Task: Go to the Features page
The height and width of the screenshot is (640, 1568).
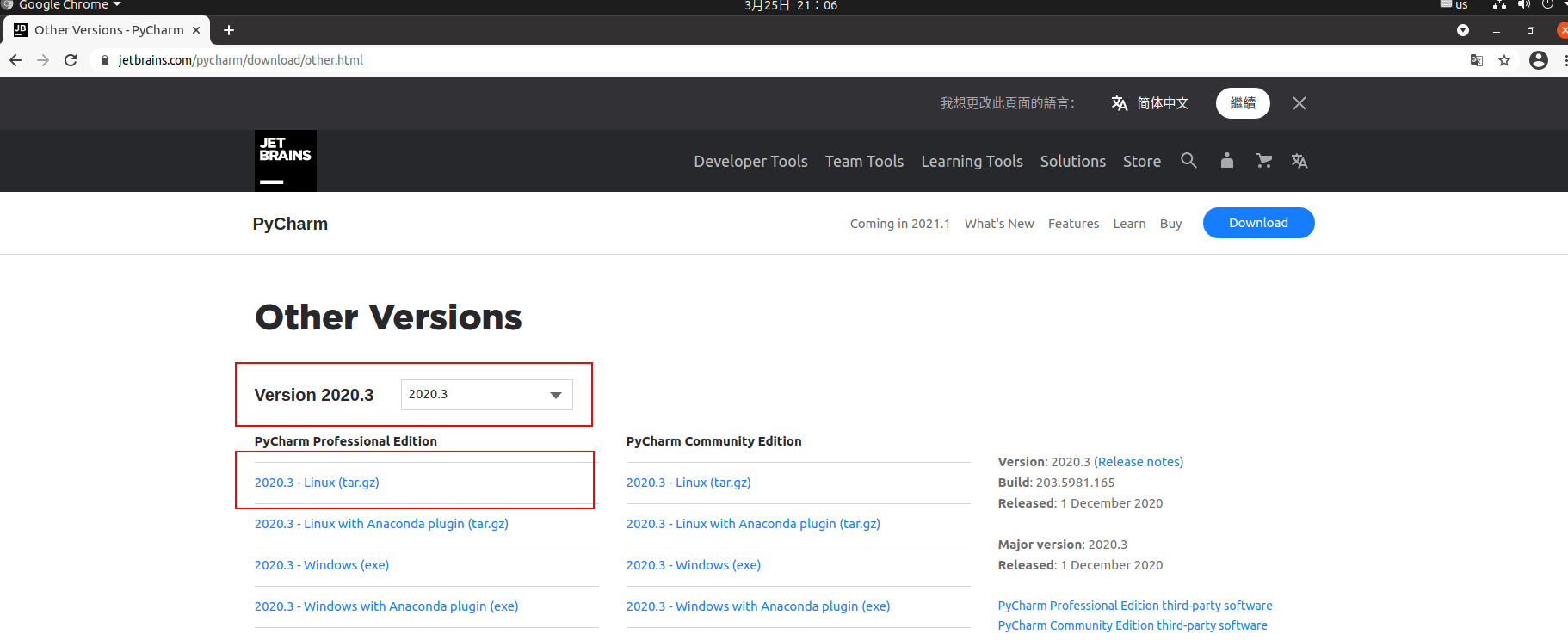Action: pos(1073,224)
